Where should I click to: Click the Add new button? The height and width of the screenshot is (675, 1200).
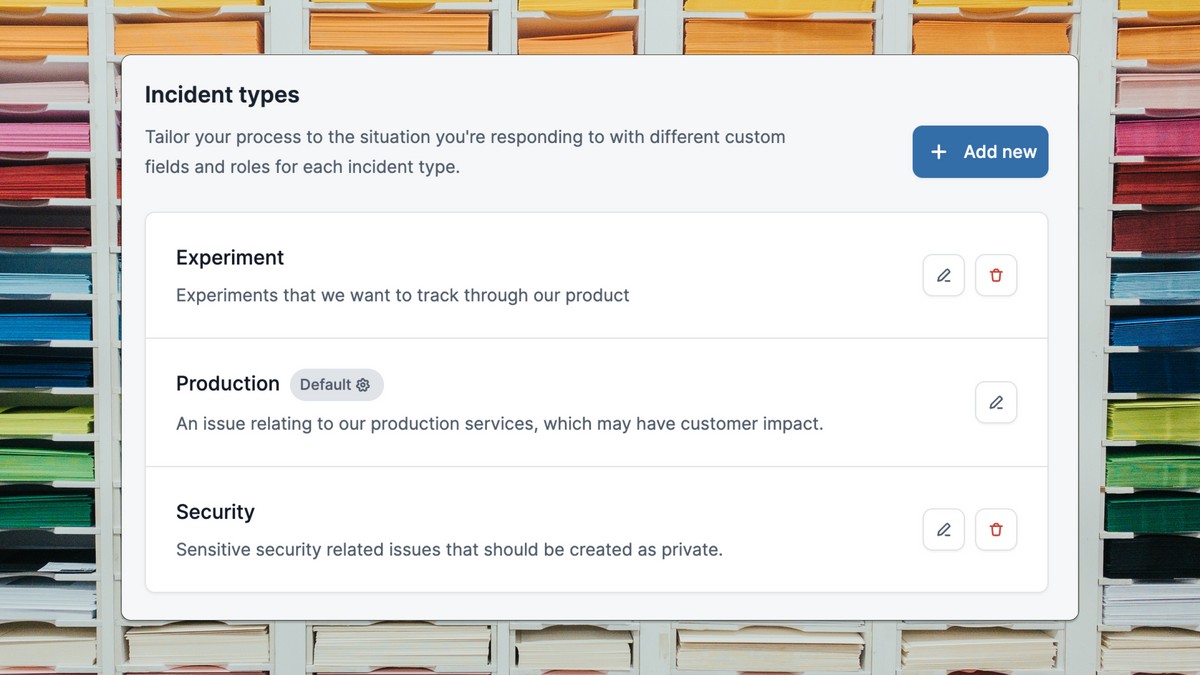[980, 151]
